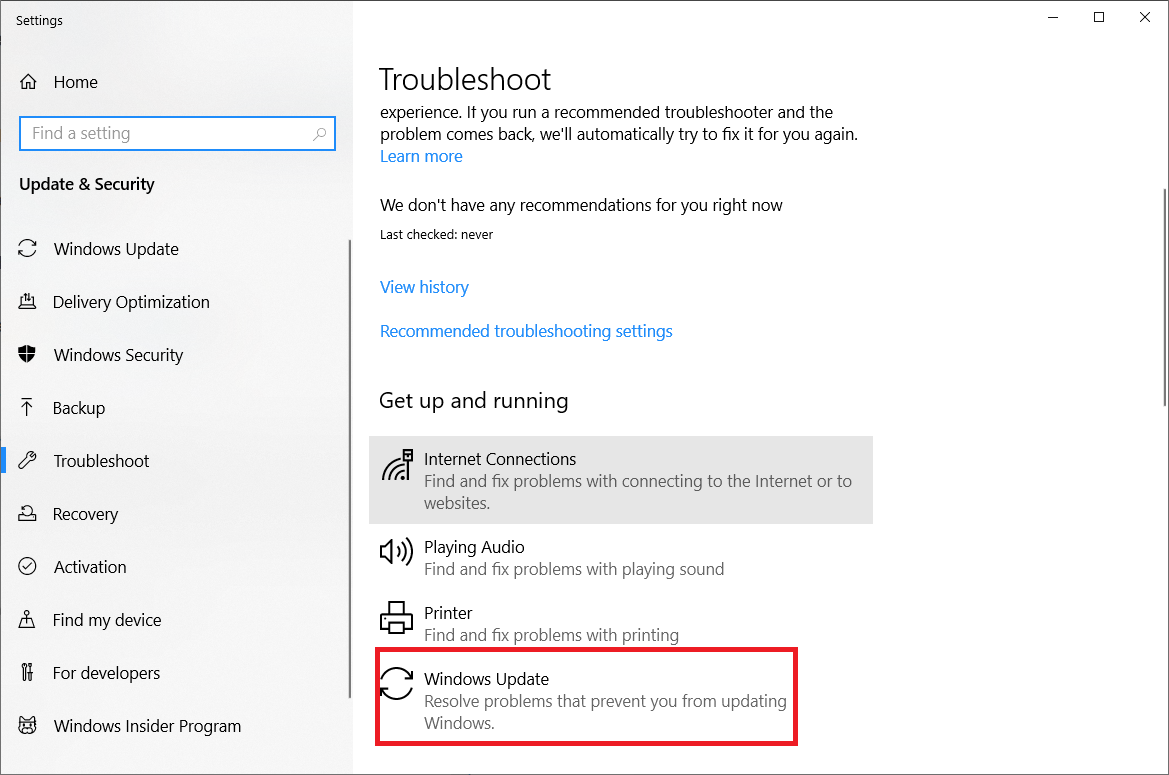Click the Home house icon
Screen dimensions: 1169x775
pyautogui.click(x=28, y=82)
